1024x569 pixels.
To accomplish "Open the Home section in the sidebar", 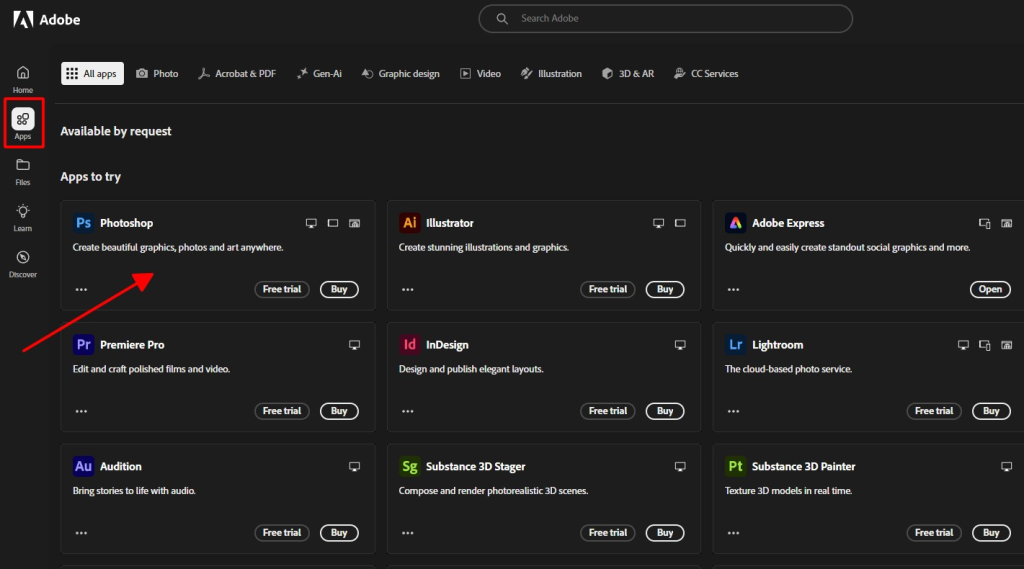I will (23, 80).
